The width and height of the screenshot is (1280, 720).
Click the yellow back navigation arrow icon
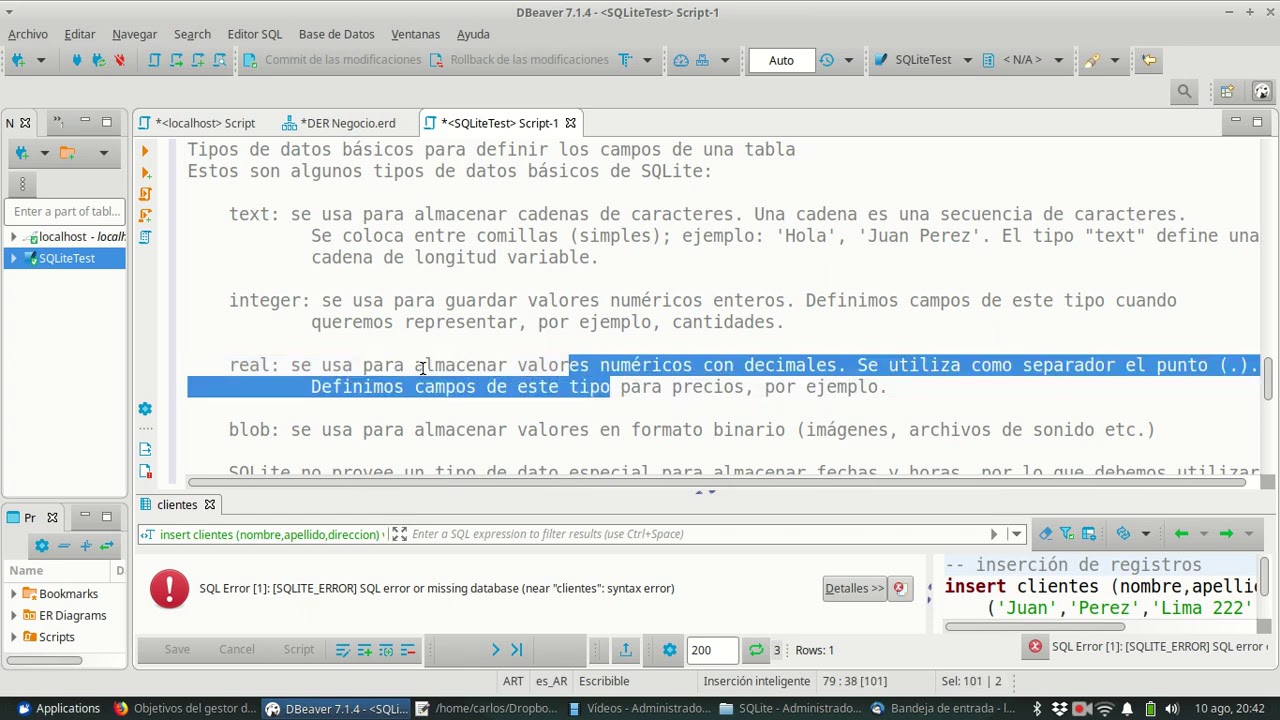pyautogui.click(x=1148, y=60)
